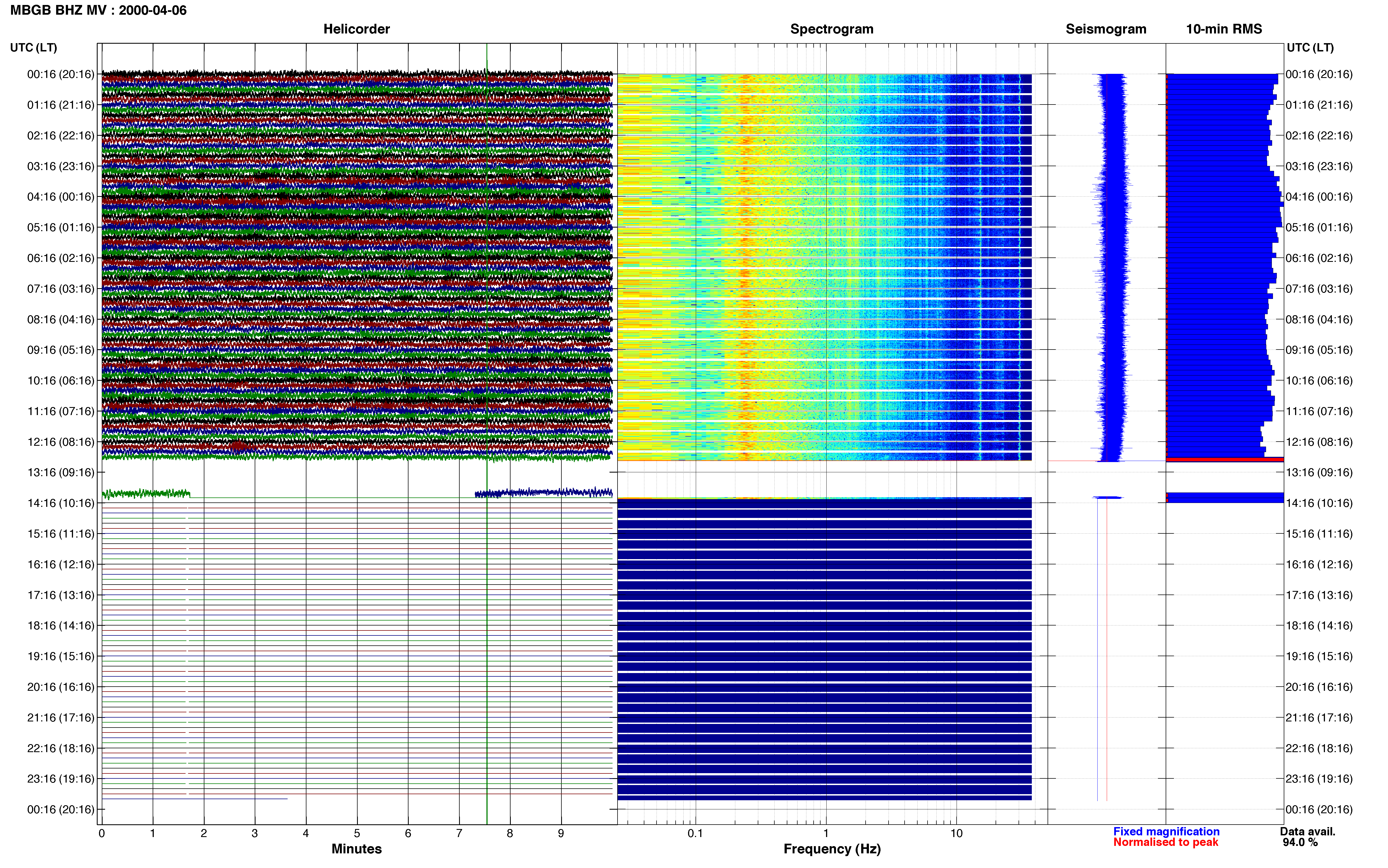Click left time label 08:16 (04:16)
1388x868 pixels.
pos(61,319)
